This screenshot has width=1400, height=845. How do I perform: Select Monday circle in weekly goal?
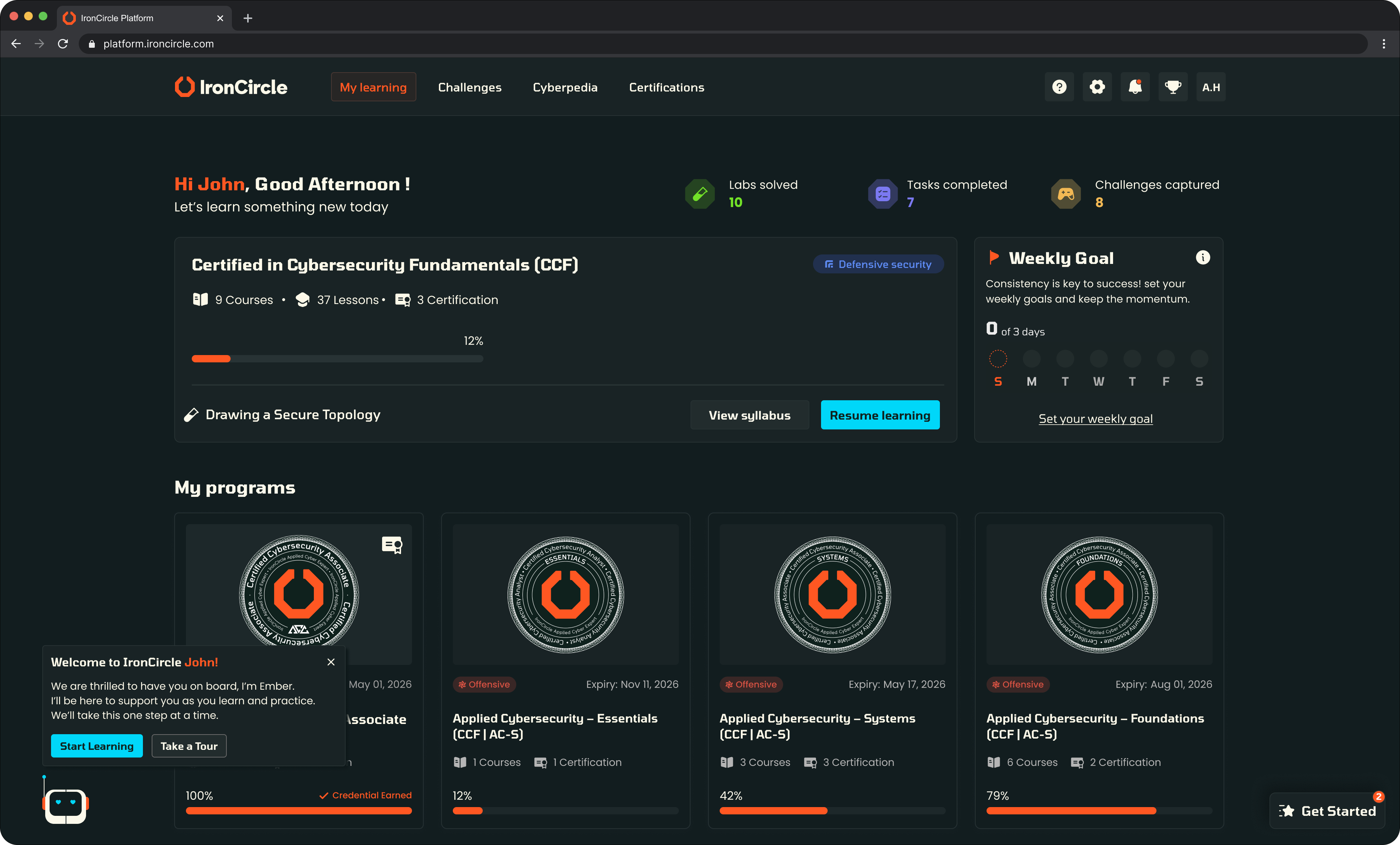coord(1031,359)
